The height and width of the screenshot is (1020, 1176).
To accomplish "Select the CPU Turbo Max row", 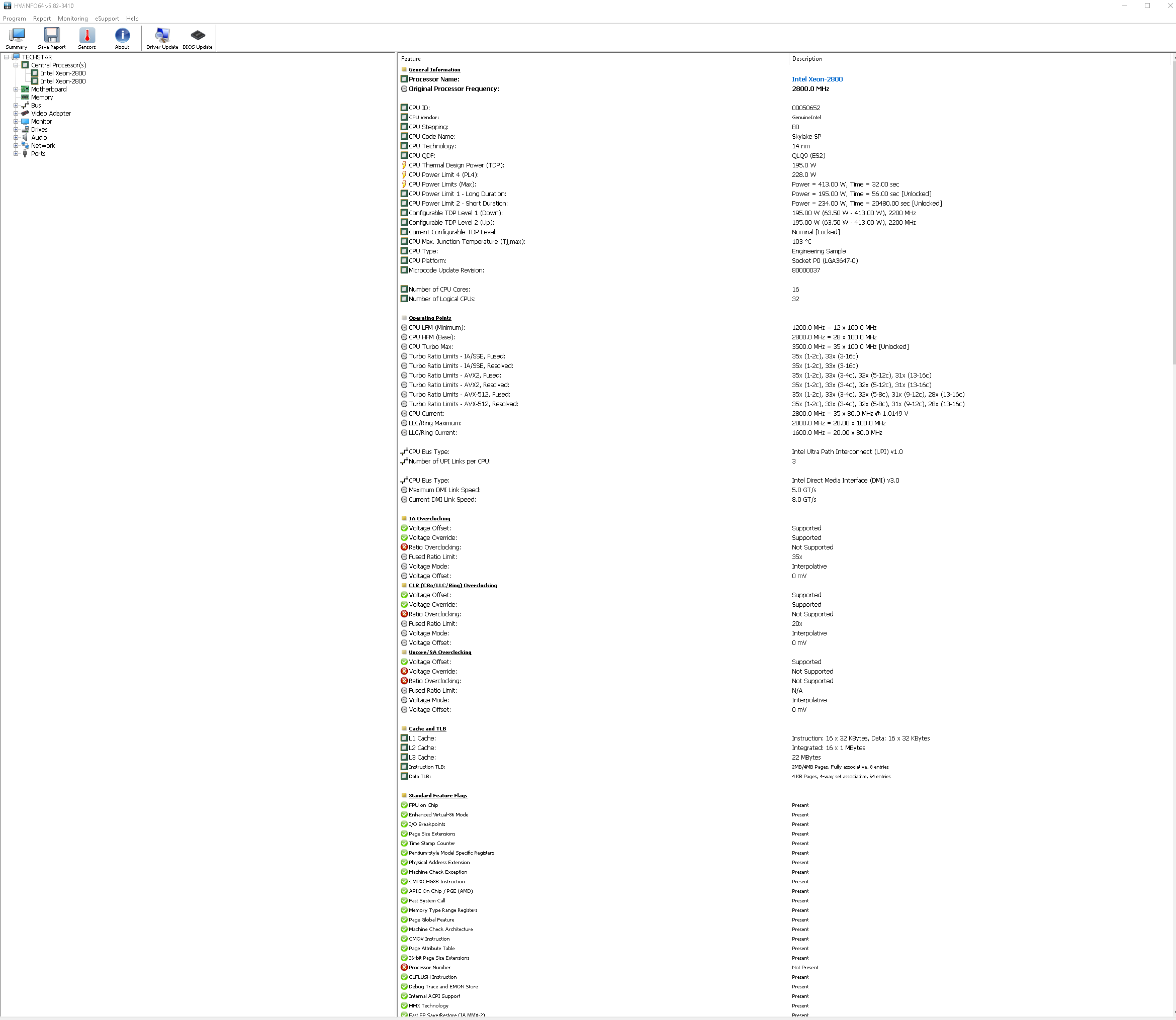I will point(784,347).
